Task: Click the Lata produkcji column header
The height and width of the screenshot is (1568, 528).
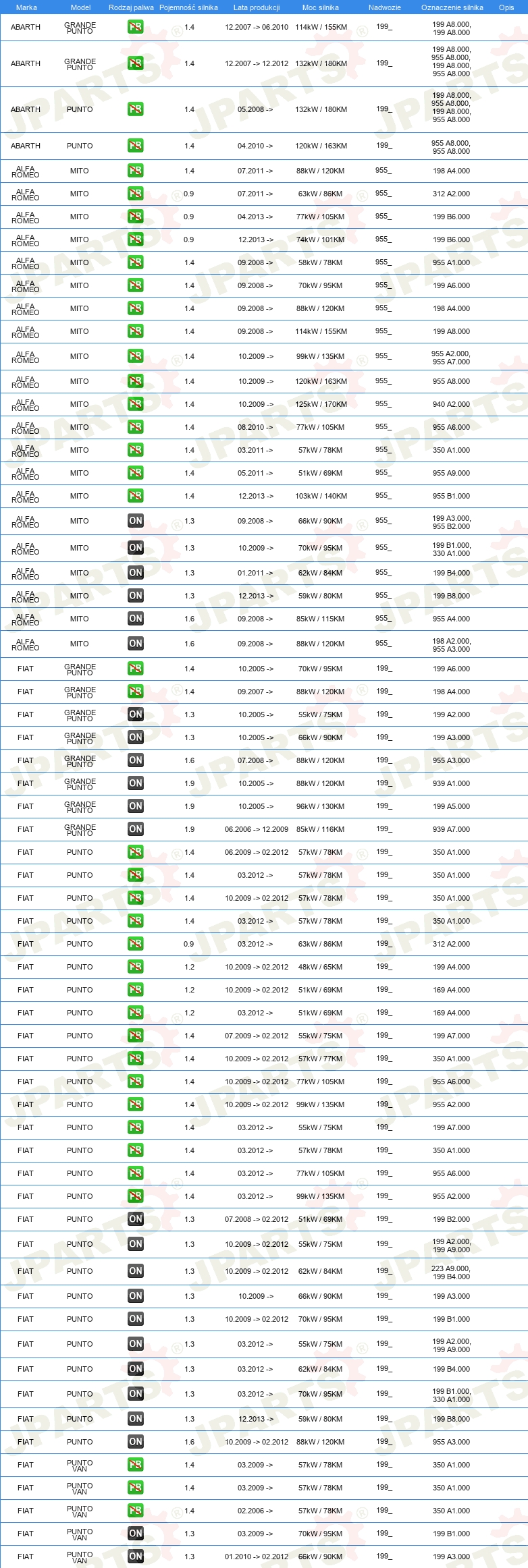Action: tap(257, 7)
